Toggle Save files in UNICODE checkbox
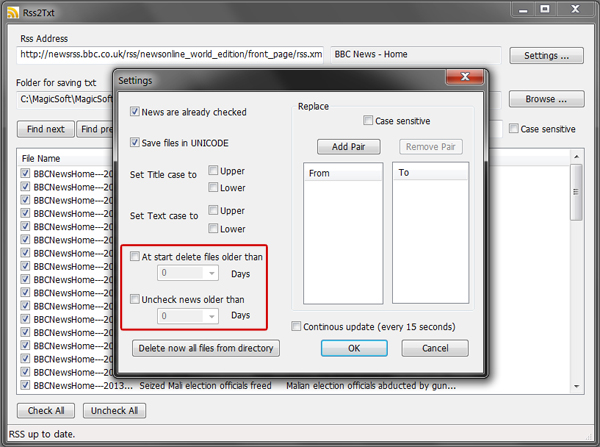 click(x=135, y=142)
